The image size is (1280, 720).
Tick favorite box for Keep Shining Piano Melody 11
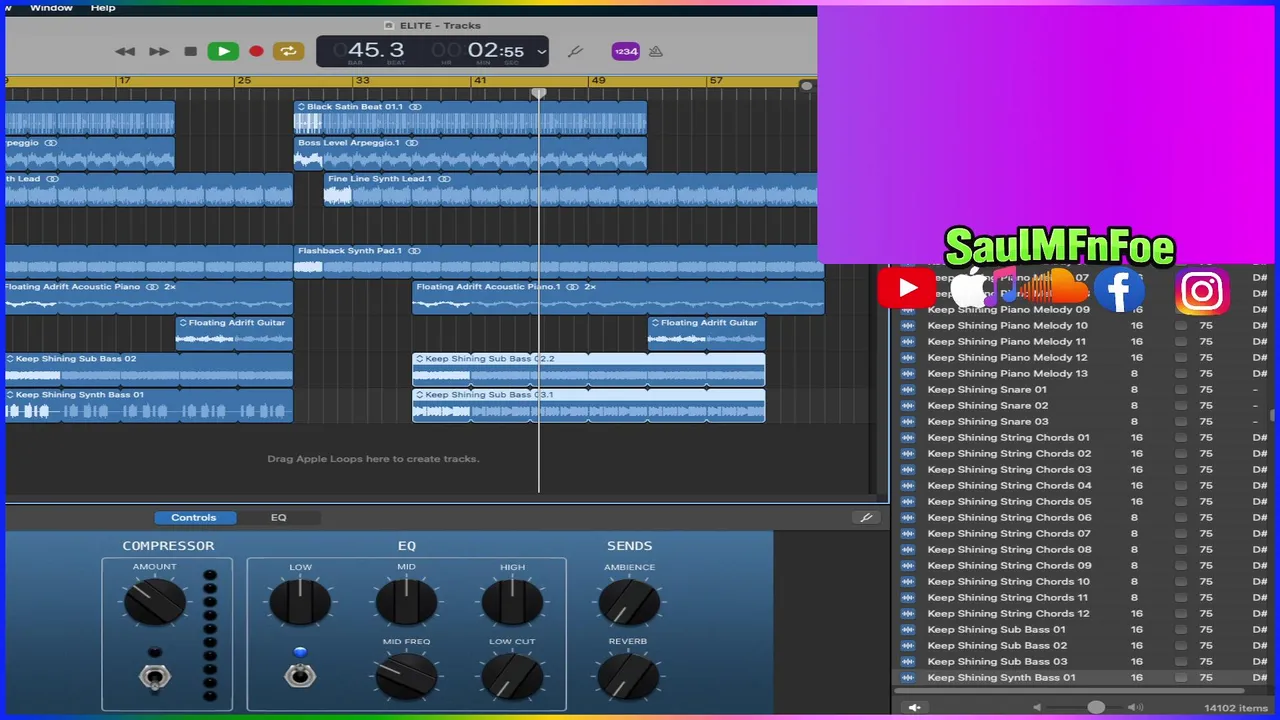[1181, 341]
